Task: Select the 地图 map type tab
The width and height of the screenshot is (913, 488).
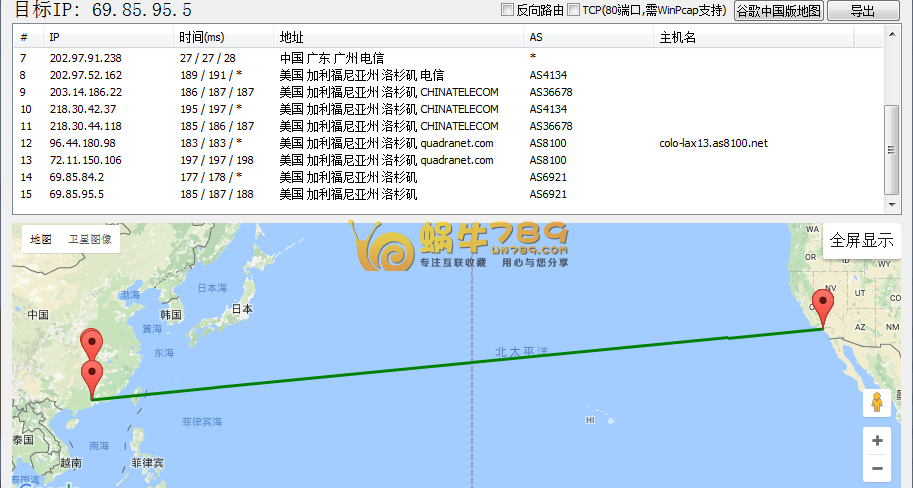Action: click(x=40, y=240)
